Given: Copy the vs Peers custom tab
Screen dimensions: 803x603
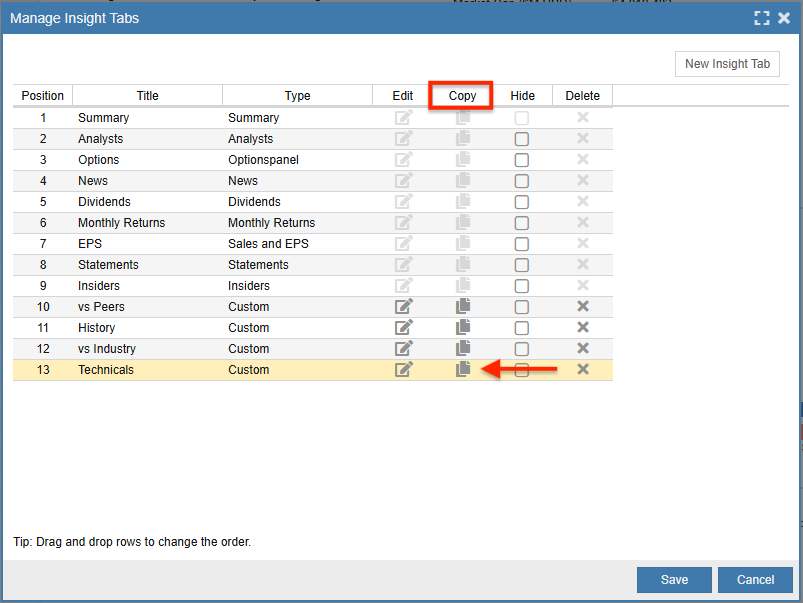Looking at the screenshot, I should [463, 306].
